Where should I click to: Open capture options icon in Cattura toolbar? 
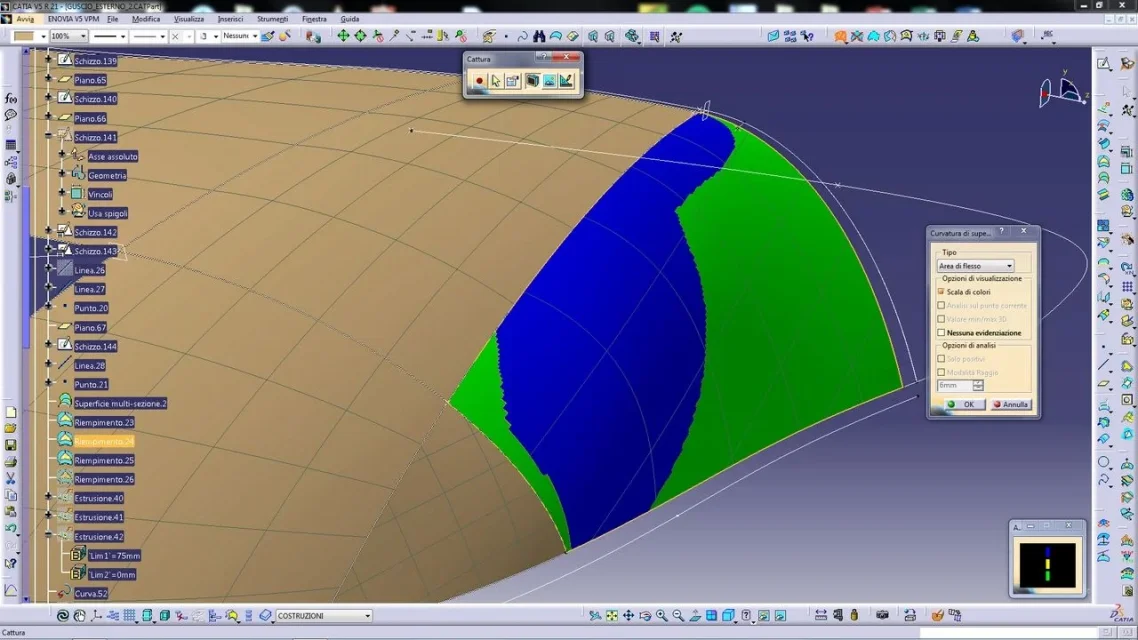tap(513, 81)
